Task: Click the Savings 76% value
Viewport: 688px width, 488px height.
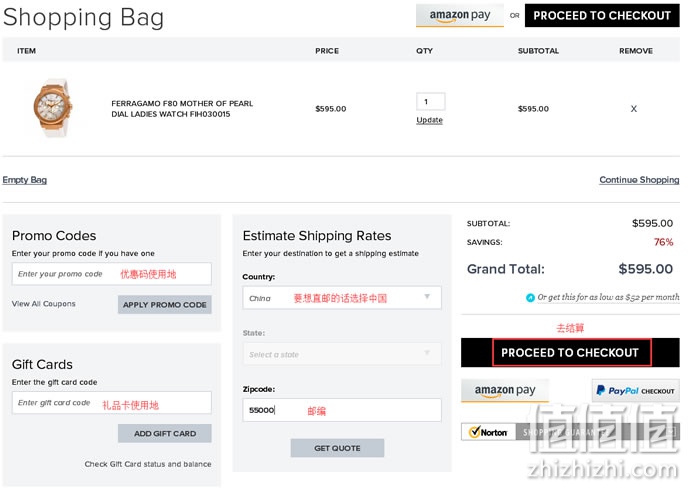Action: point(663,242)
